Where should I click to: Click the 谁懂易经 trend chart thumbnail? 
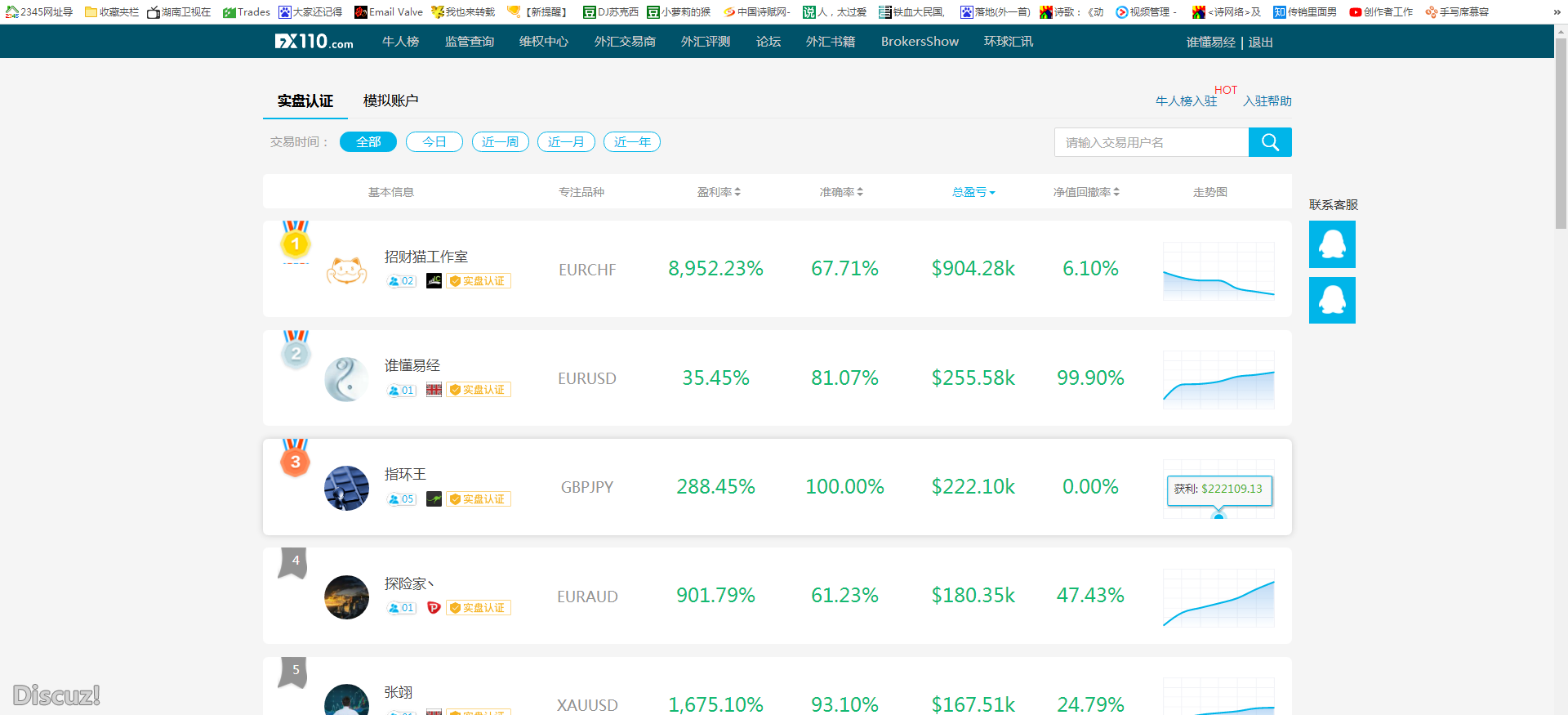1218,380
